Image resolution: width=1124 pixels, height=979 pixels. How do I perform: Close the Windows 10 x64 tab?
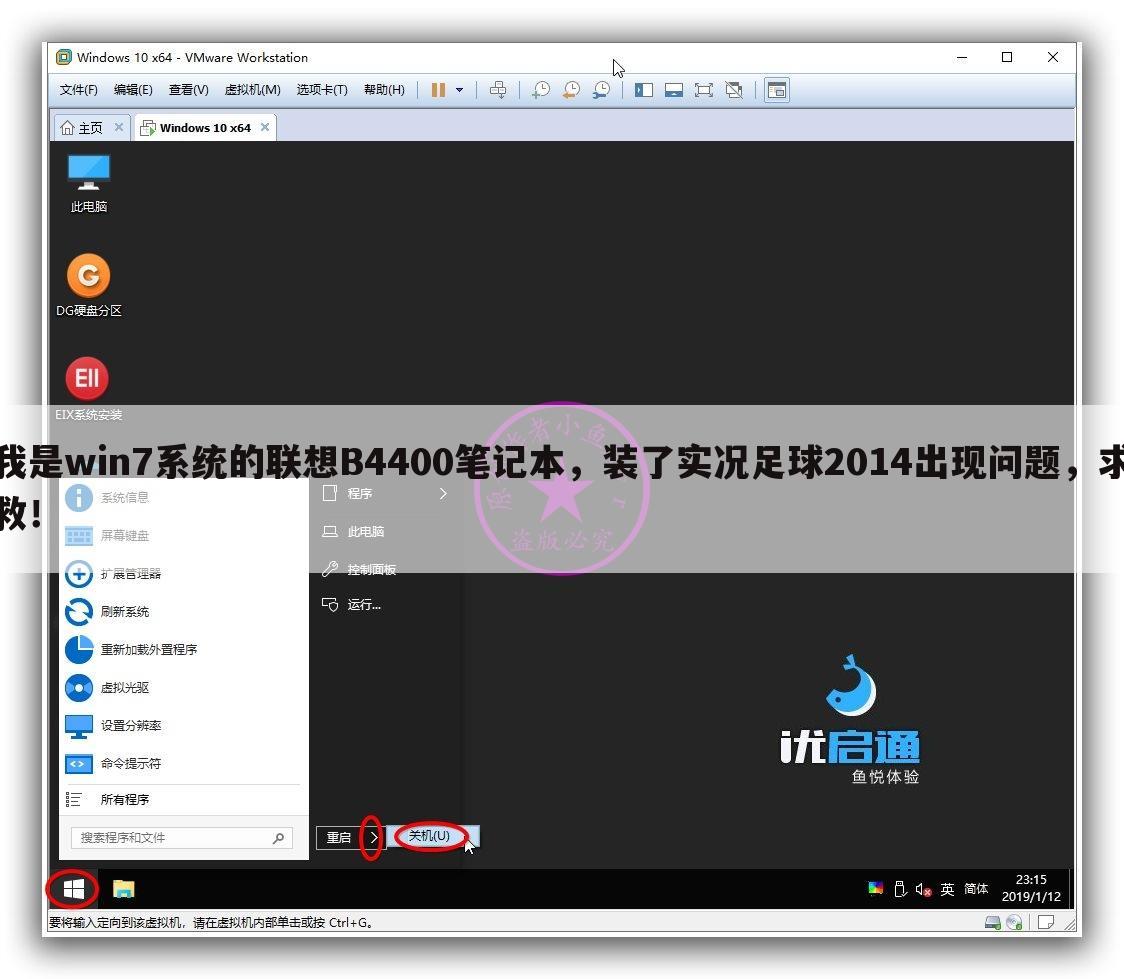point(265,127)
